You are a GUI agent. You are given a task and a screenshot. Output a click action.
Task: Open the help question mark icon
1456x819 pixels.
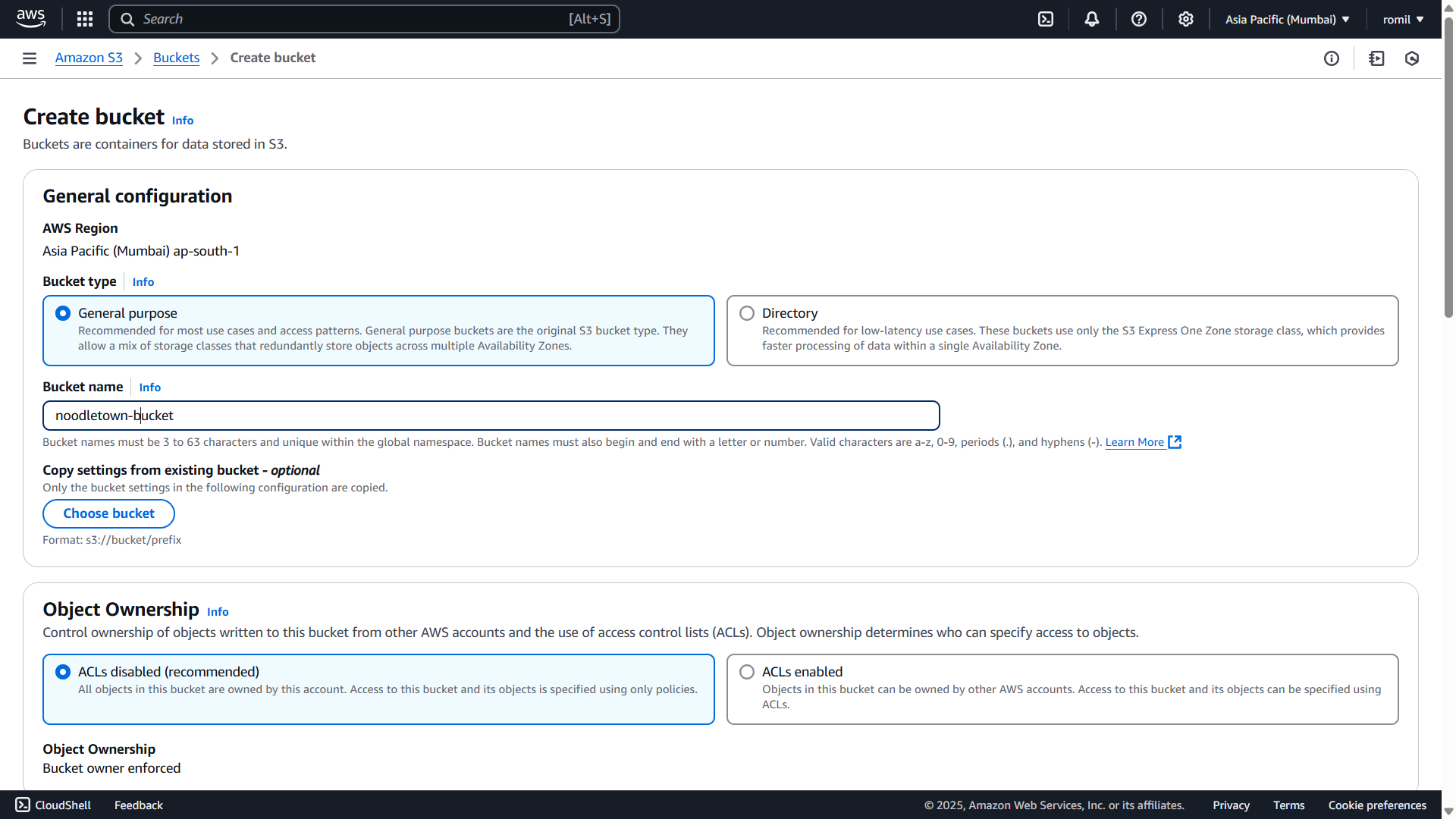click(1139, 19)
